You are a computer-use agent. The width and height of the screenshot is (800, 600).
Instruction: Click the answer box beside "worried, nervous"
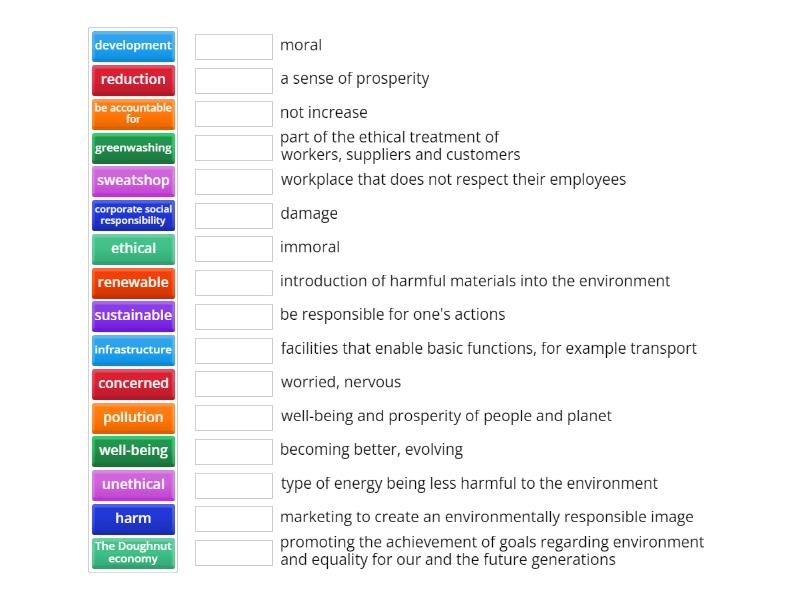point(233,382)
